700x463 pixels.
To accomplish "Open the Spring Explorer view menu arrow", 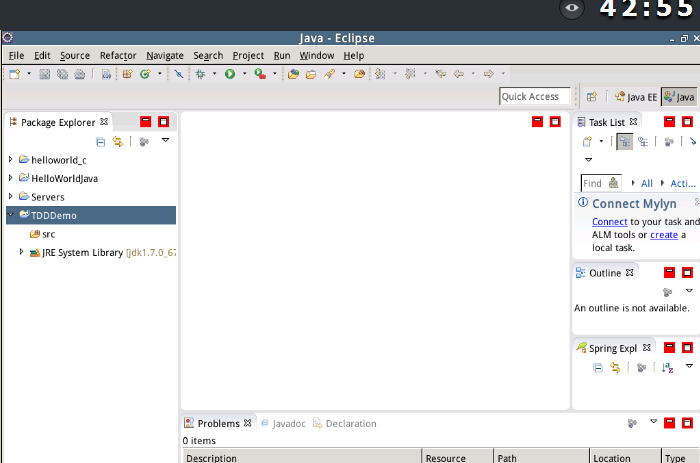I will (x=689, y=366).
